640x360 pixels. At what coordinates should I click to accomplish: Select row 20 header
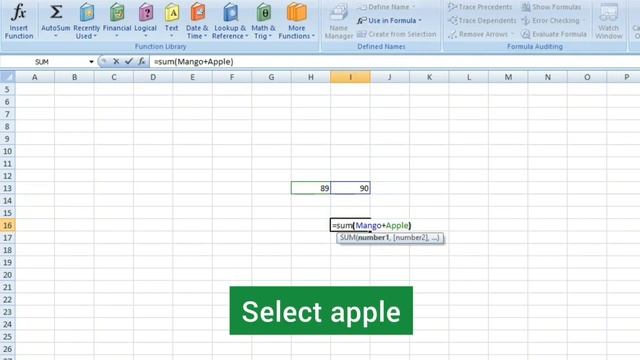tap(7, 275)
